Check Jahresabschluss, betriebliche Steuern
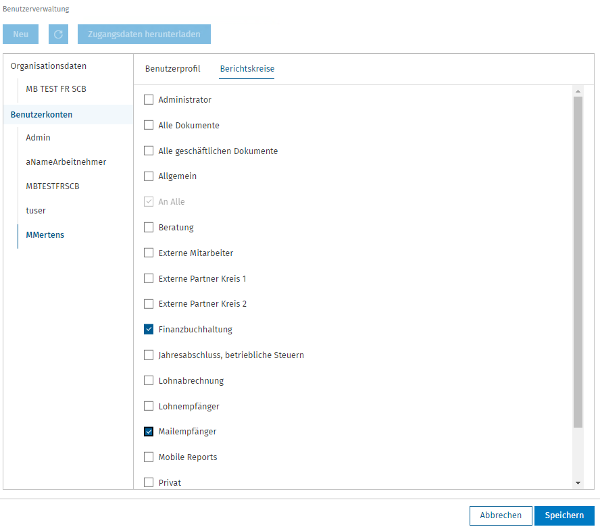 [148, 355]
